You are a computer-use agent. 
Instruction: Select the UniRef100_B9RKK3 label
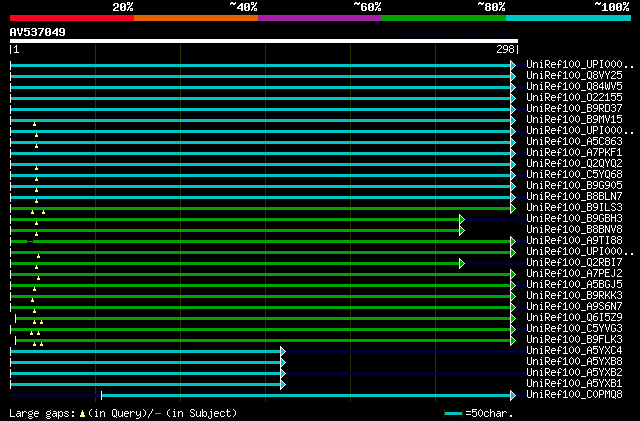pos(574,296)
